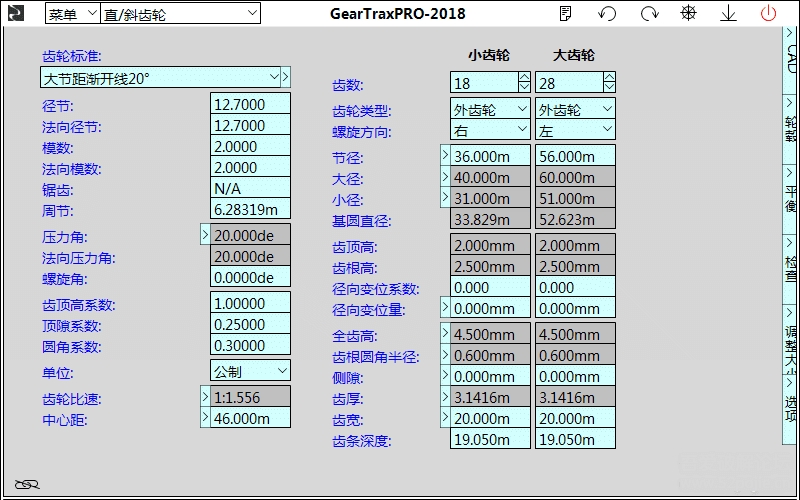Click arrow next to 节径 field
This screenshot has height=500, width=800.
(x=445, y=155)
